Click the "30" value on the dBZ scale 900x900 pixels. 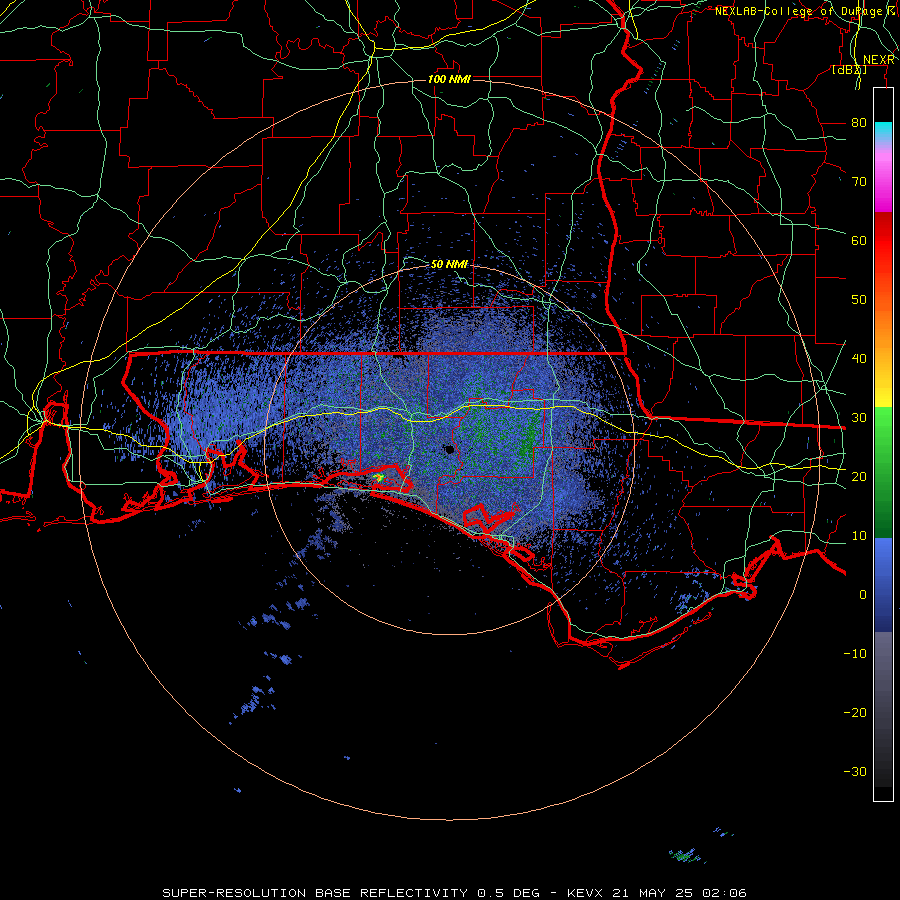click(859, 418)
